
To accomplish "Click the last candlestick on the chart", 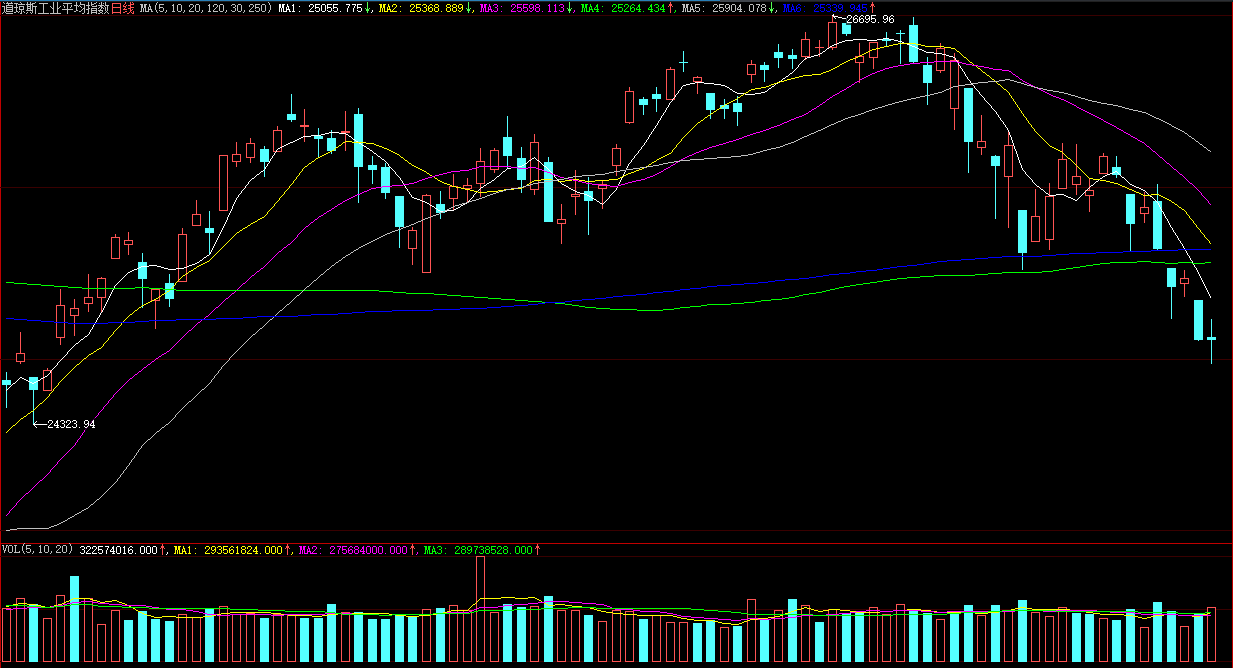I will click(x=1211, y=341).
